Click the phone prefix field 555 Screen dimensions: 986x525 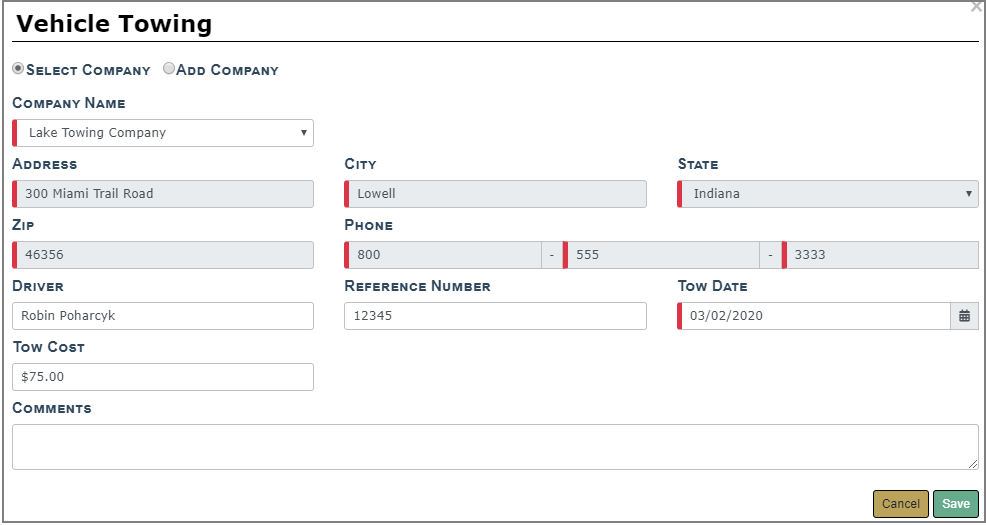point(662,255)
